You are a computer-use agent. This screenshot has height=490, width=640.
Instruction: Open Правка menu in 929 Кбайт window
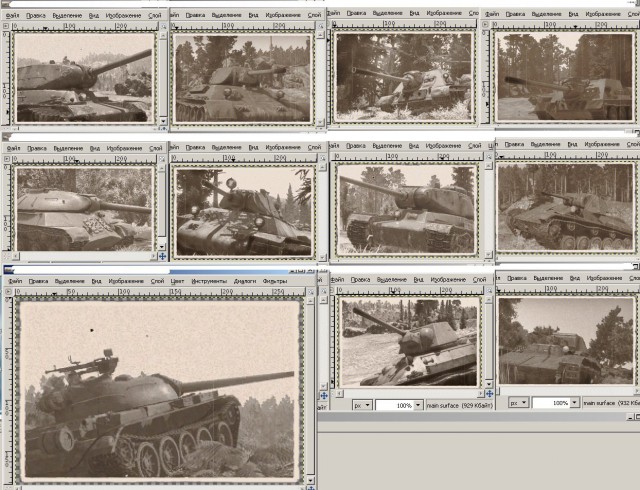click(x=360, y=280)
